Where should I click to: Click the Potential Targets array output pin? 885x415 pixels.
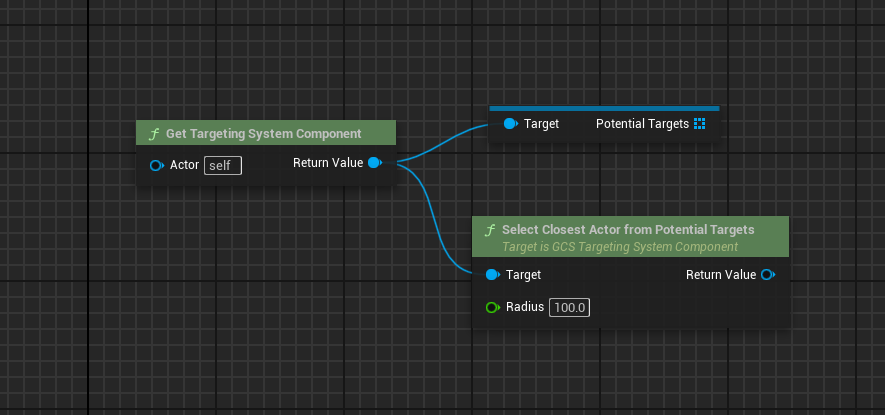[x=700, y=124]
